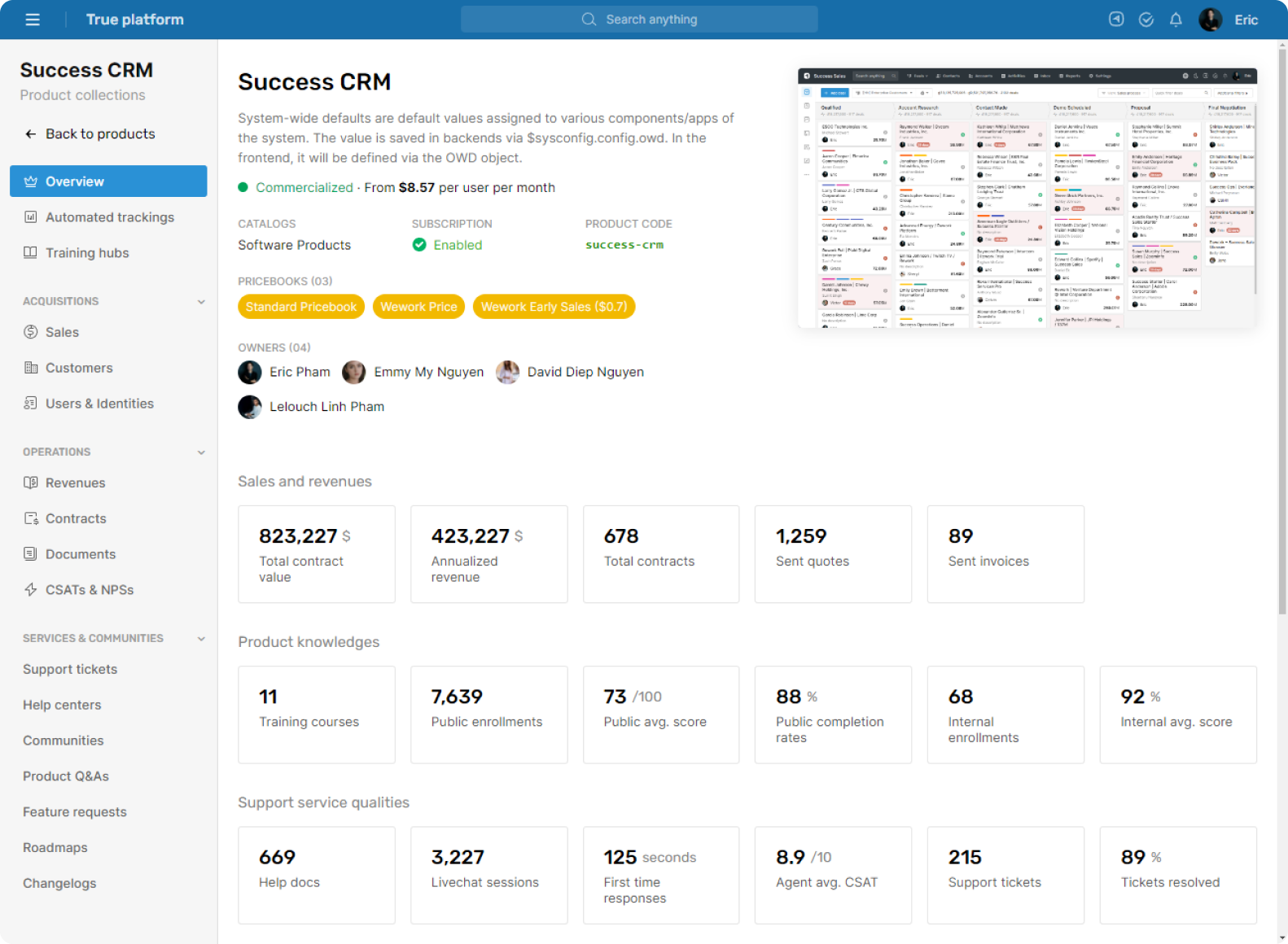Open the Tickets resolved card
The height and width of the screenshot is (944, 1288).
pyautogui.click(x=1178, y=876)
